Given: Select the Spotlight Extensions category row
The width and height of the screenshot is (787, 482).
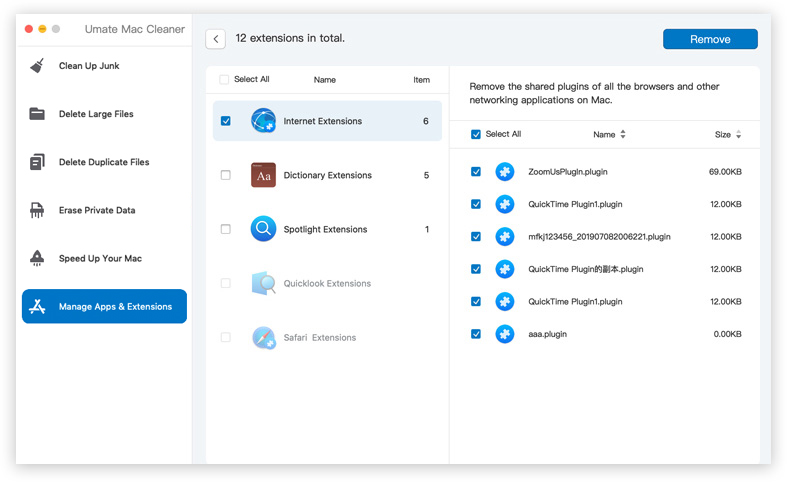Looking at the screenshot, I should point(326,229).
